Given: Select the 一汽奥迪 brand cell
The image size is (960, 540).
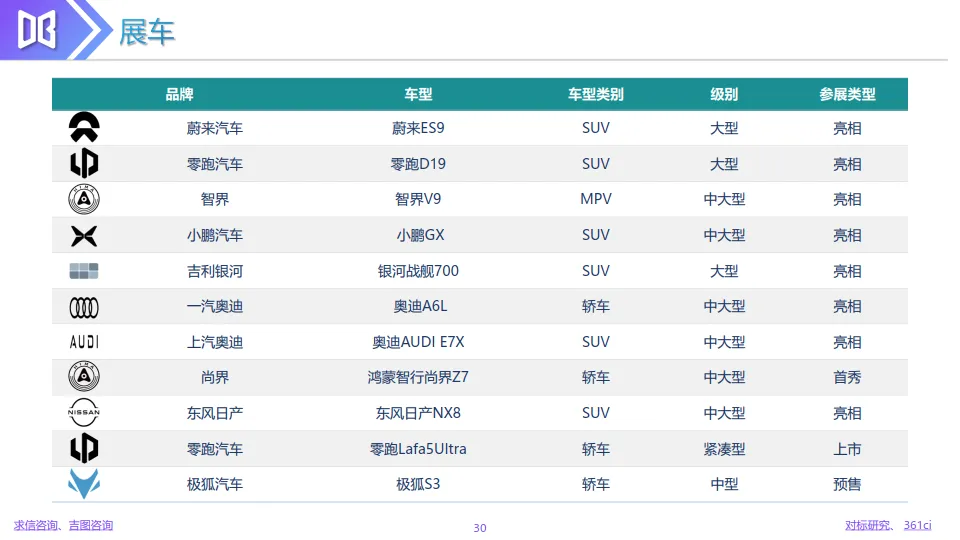Looking at the screenshot, I should (215, 306).
